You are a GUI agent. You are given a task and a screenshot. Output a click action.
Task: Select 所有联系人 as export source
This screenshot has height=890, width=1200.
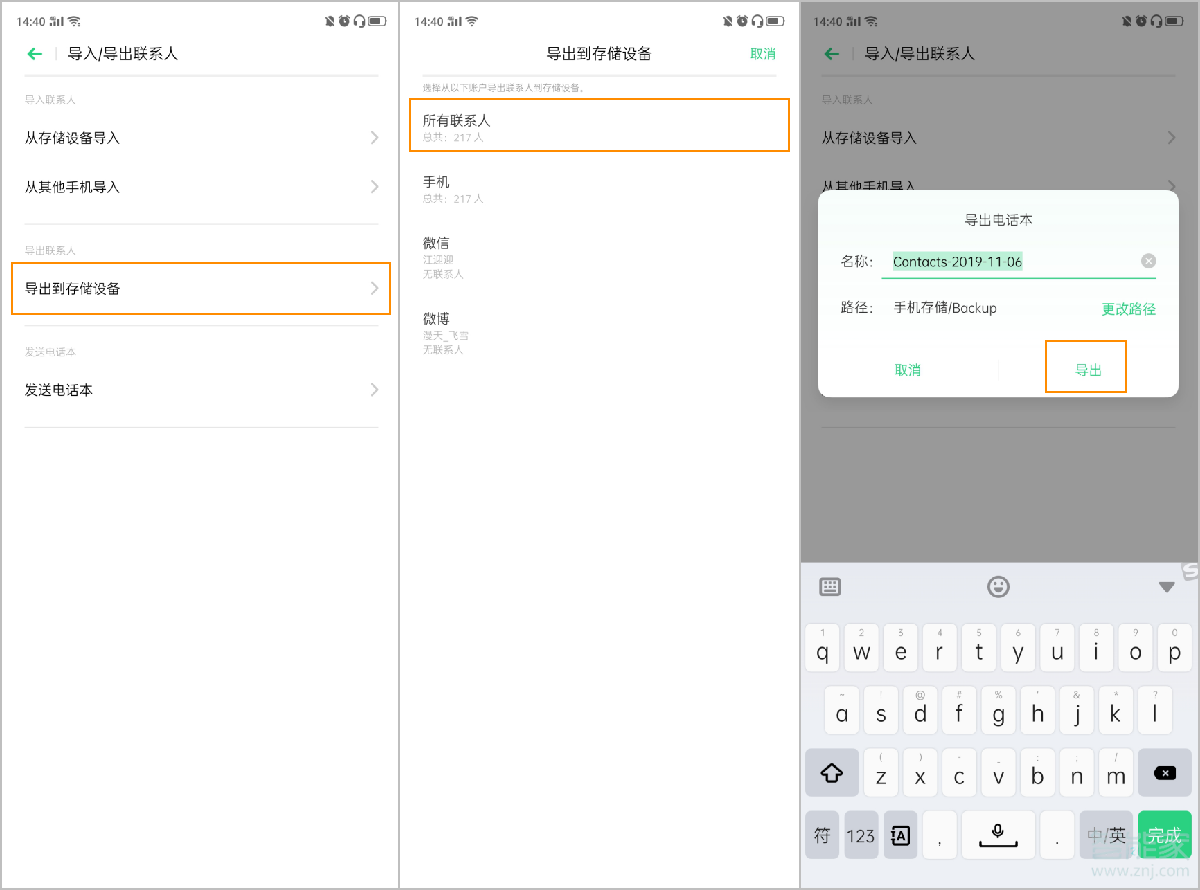point(599,124)
